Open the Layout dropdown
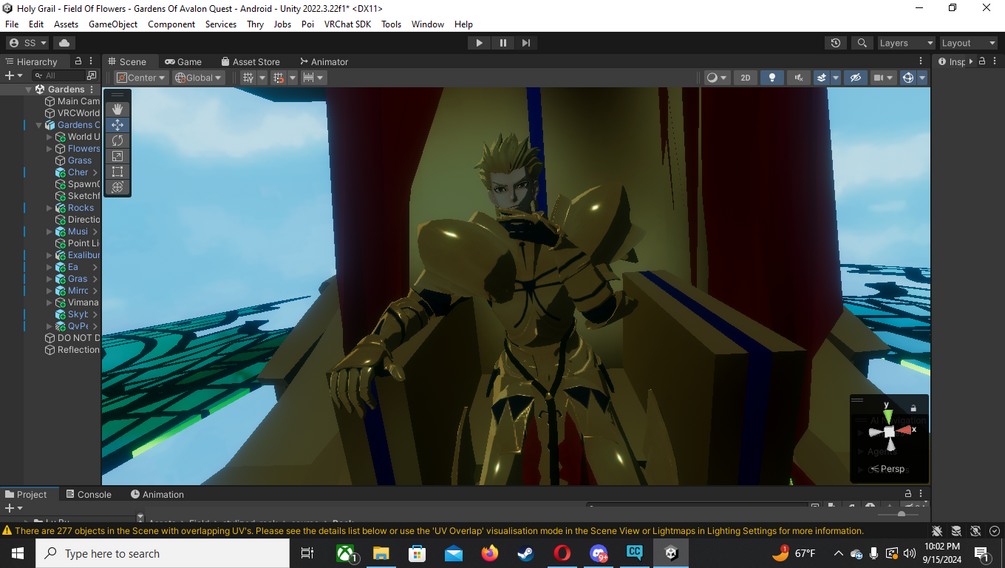1005x568 pixels. click(x=968, y=43)
